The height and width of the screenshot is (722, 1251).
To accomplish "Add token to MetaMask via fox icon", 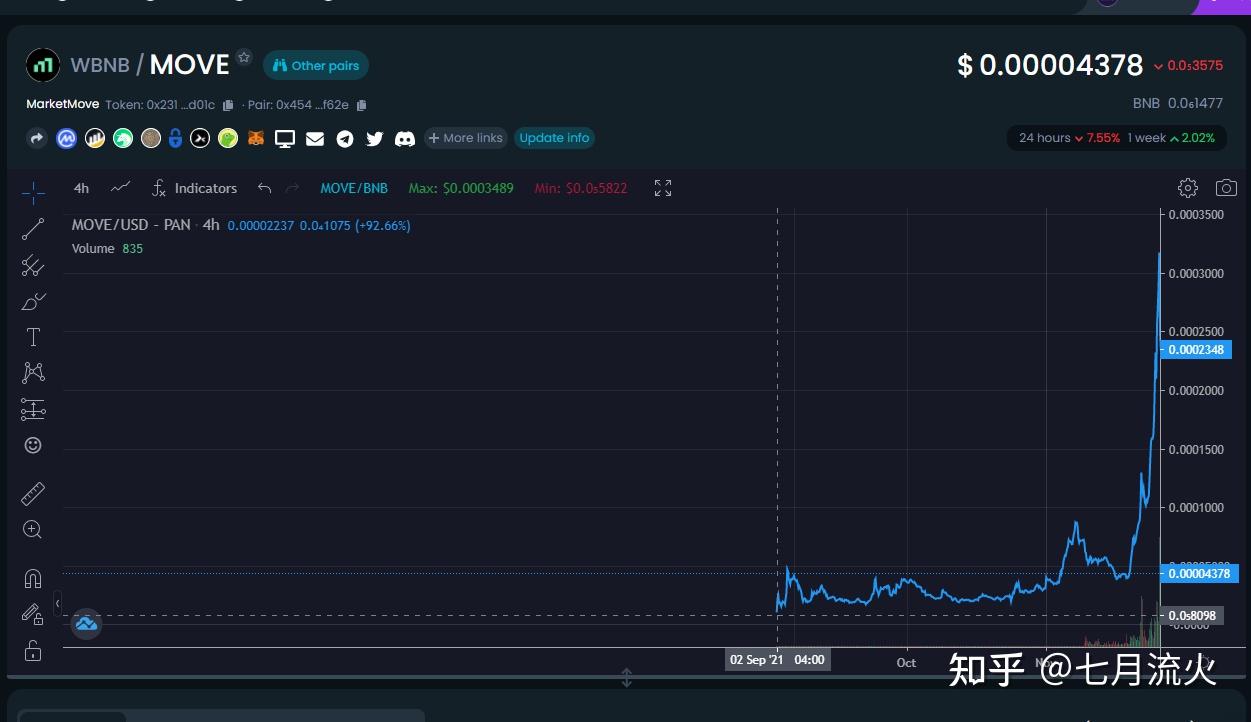I will (x=256, y=139).
